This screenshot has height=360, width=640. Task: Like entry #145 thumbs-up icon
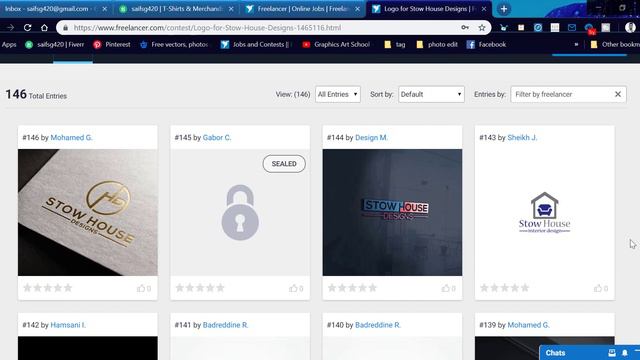point(293,288)
